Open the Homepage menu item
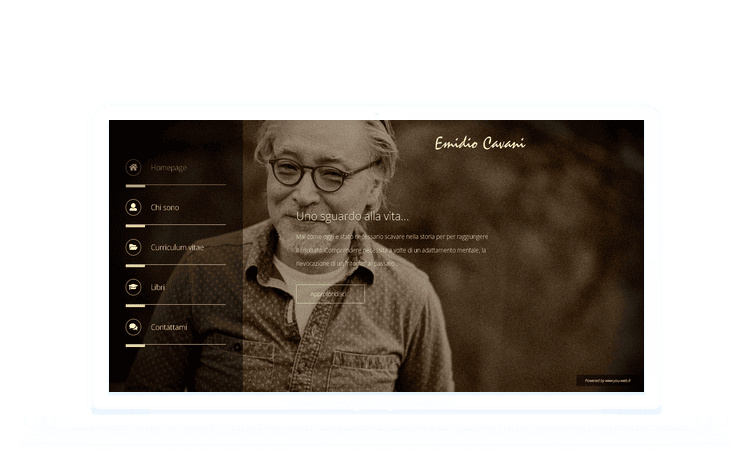 tap(169, 167)
